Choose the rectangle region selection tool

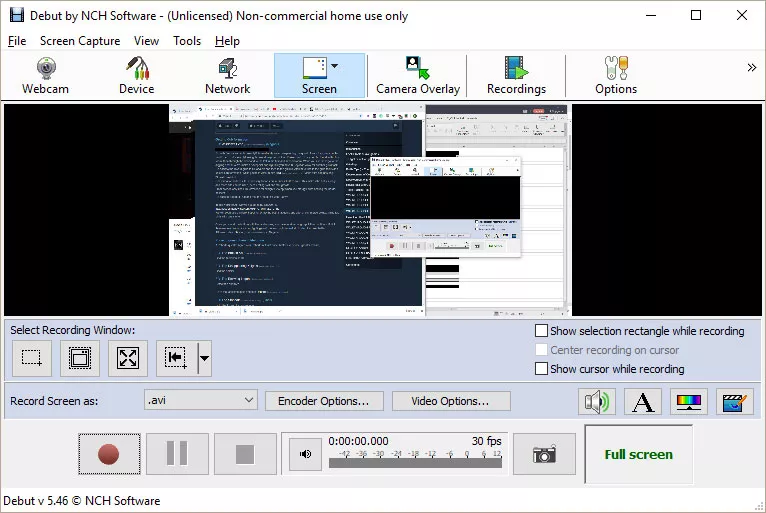pos(32,358)
